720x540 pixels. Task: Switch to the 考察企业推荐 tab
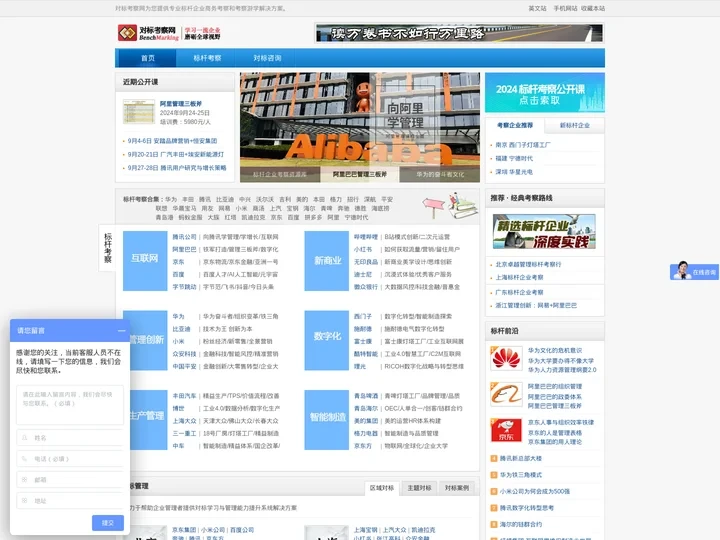pyautogui.click(x=515, y=125)
